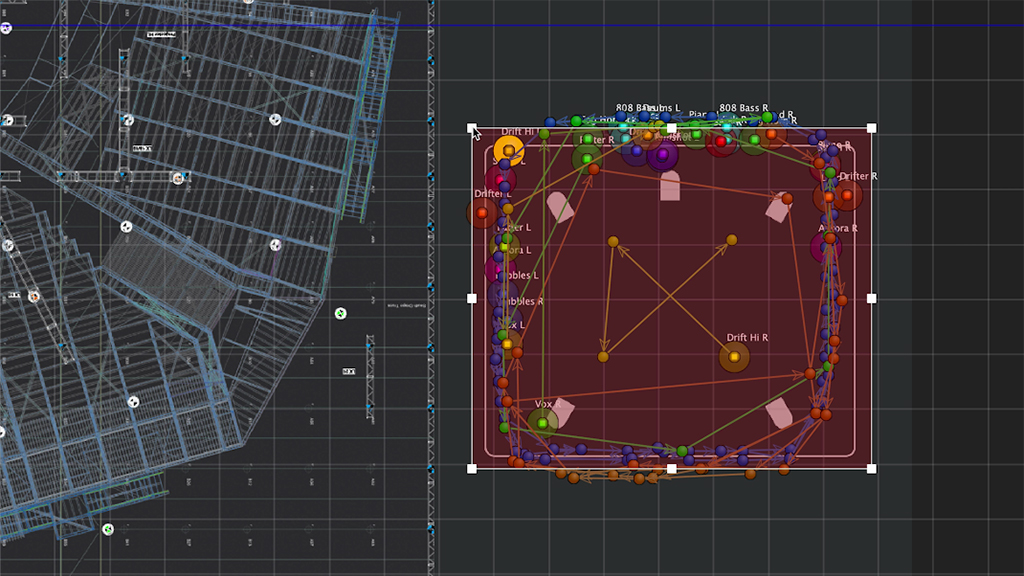Select the bottom-left yellow trajectory waypoint inside room
The height and width of the screenshot is (576, 1024).
(603, 357)
